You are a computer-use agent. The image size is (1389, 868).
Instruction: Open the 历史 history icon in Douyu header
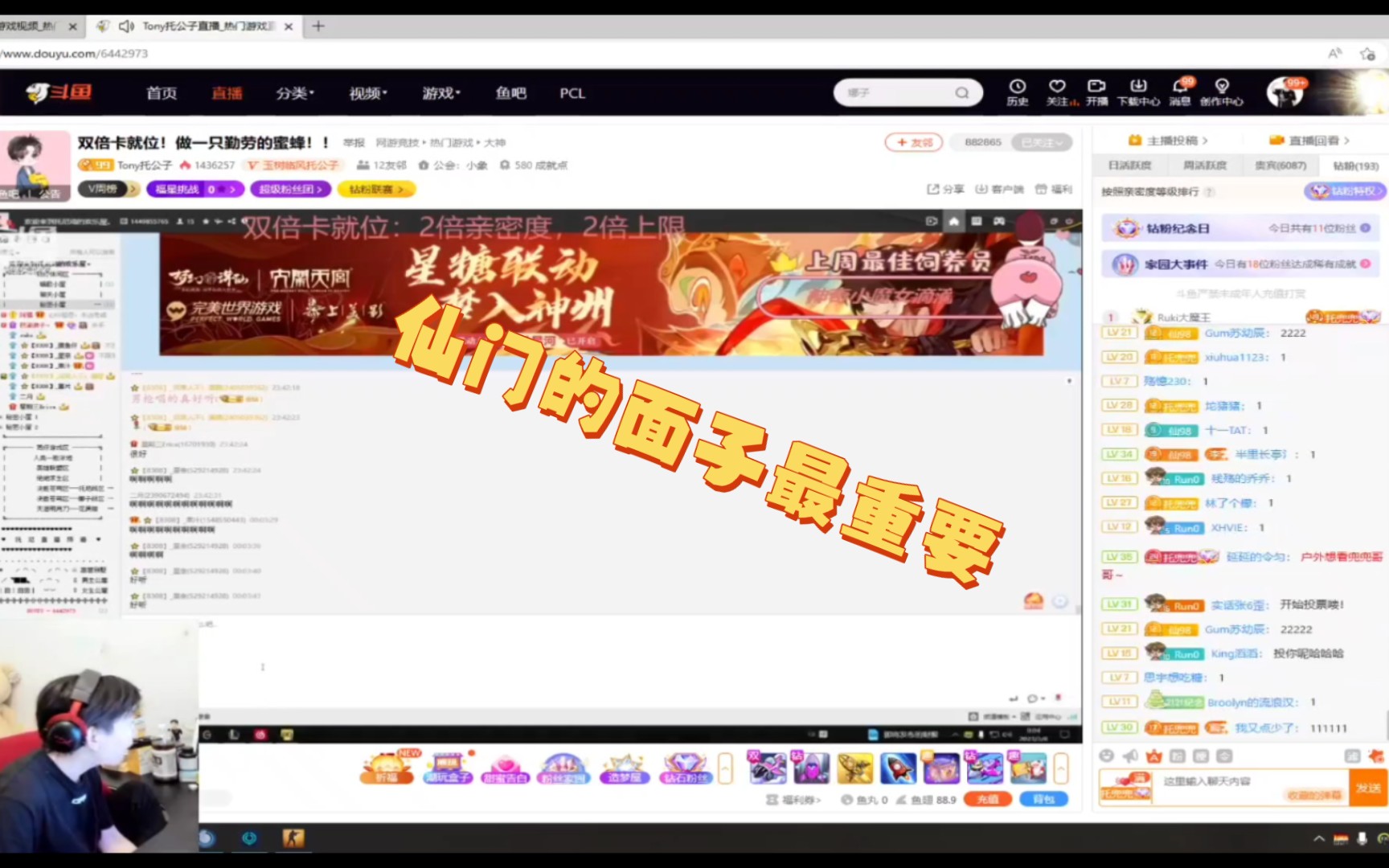1018,92
